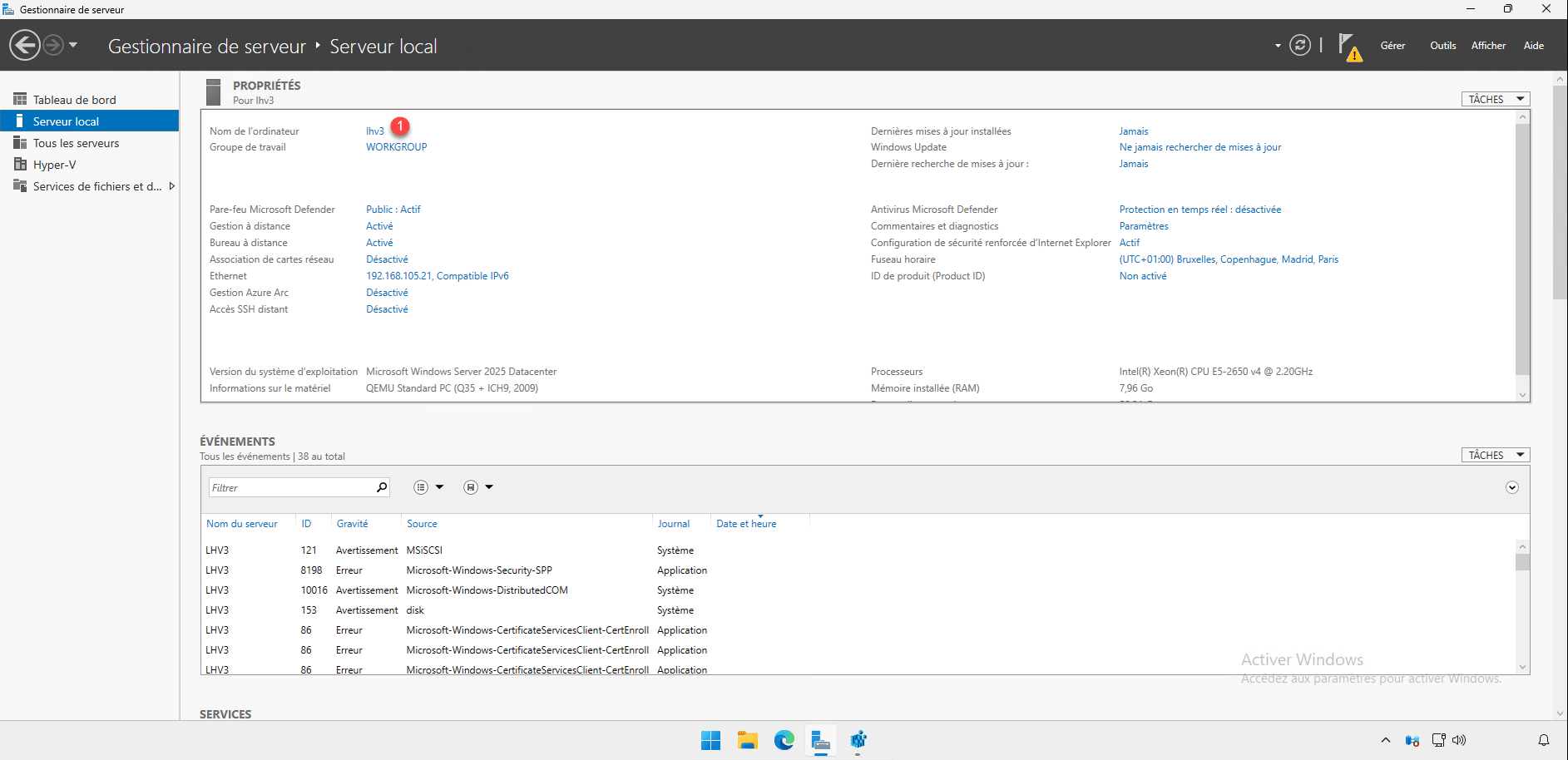The width and height of the screenshot is (1568, 760).
Task: Open the Gérer menu
Action: 1392,46
